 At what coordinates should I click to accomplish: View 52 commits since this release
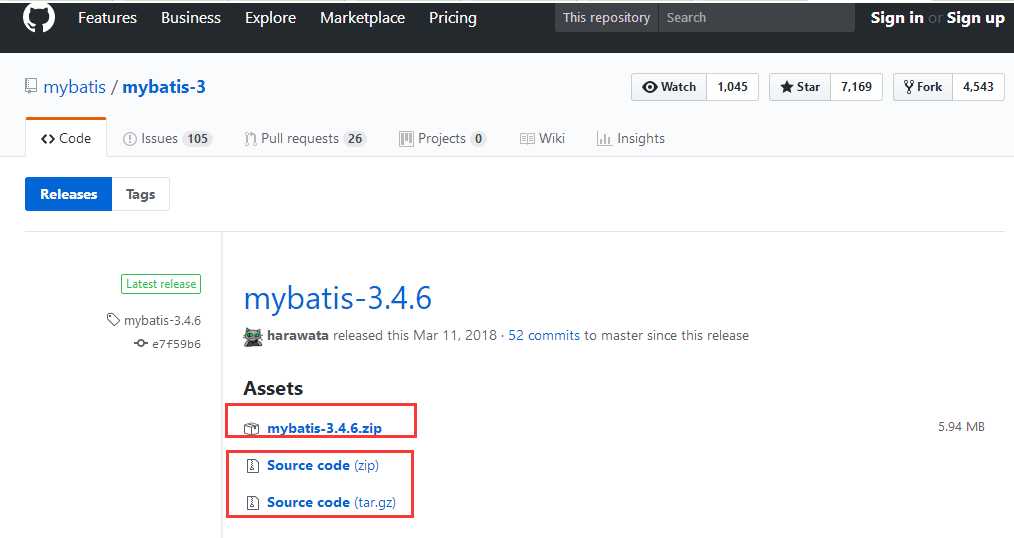[x=544, y=336]
